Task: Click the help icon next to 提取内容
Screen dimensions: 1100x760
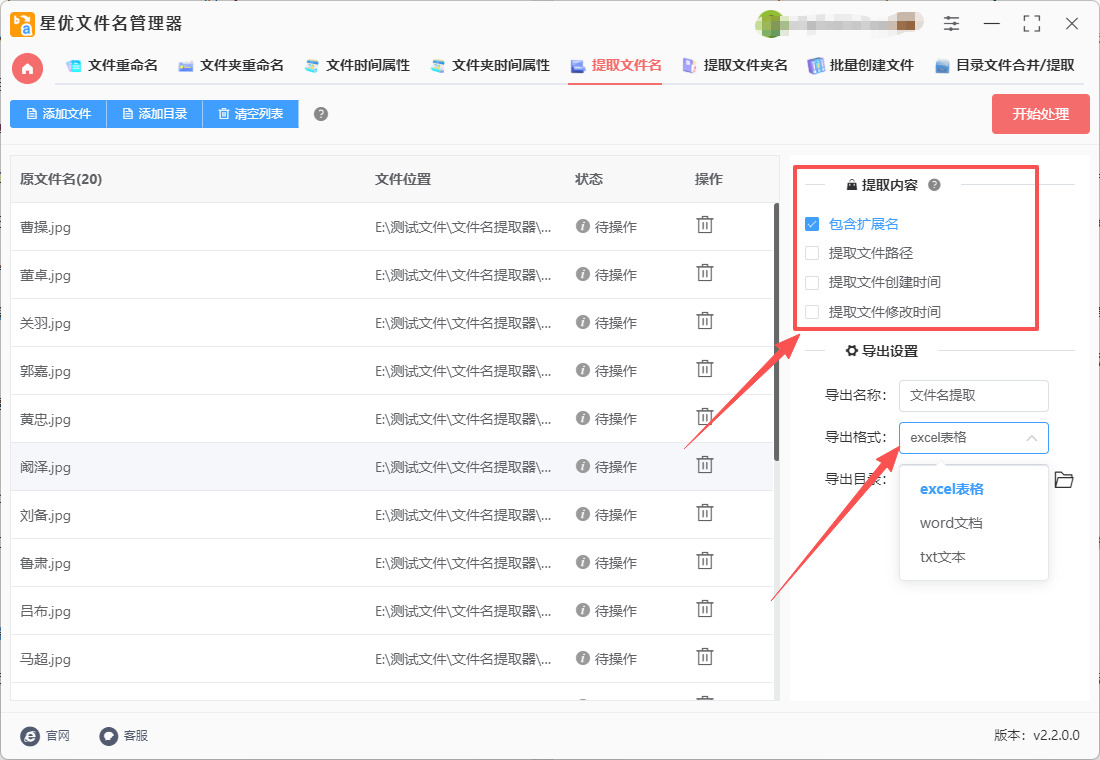Action: (934, 185)
